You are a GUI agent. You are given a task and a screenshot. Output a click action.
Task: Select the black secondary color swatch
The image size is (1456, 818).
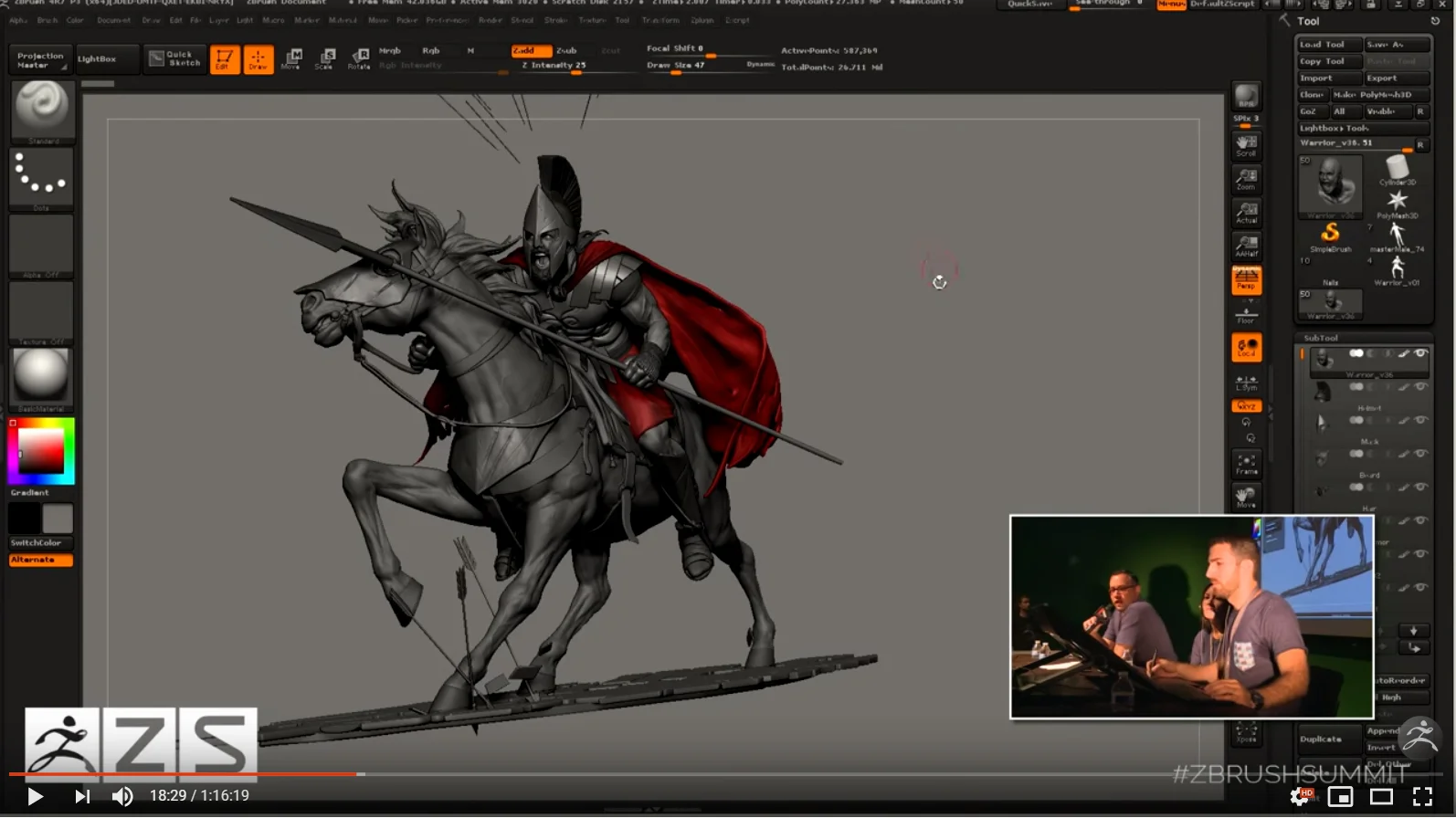click(25, 519)
